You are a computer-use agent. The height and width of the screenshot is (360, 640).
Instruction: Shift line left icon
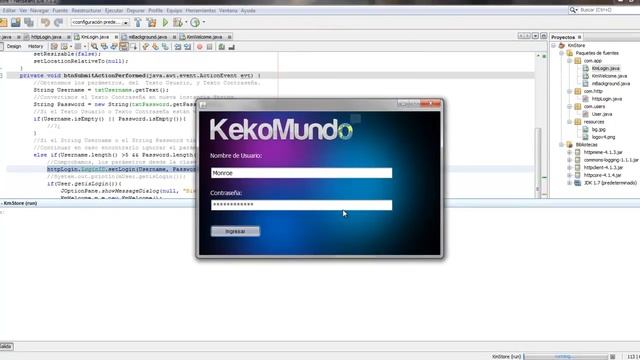point(178,47)
